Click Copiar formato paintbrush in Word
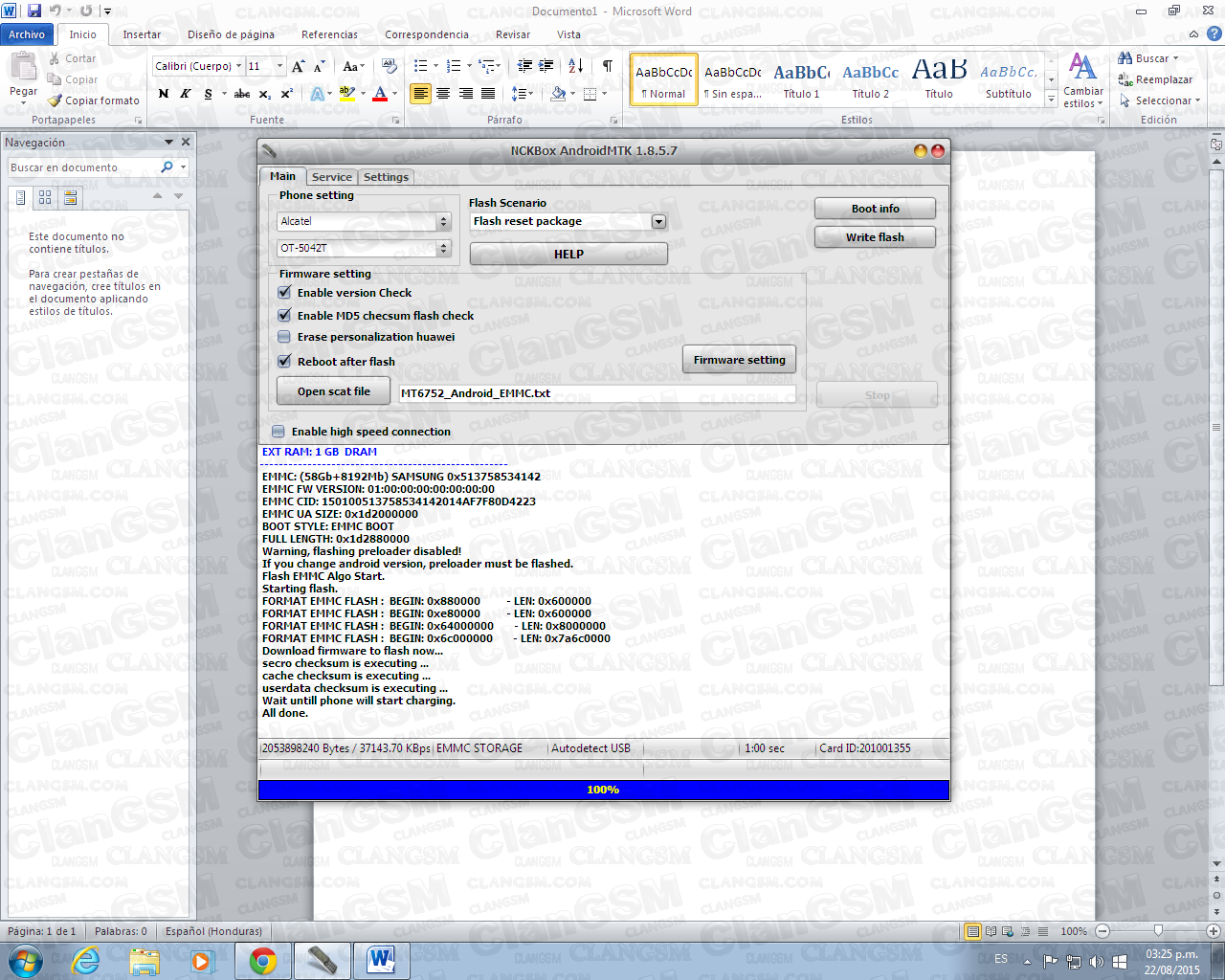The width and height of the screenshot is (1225, 980). 94,100
